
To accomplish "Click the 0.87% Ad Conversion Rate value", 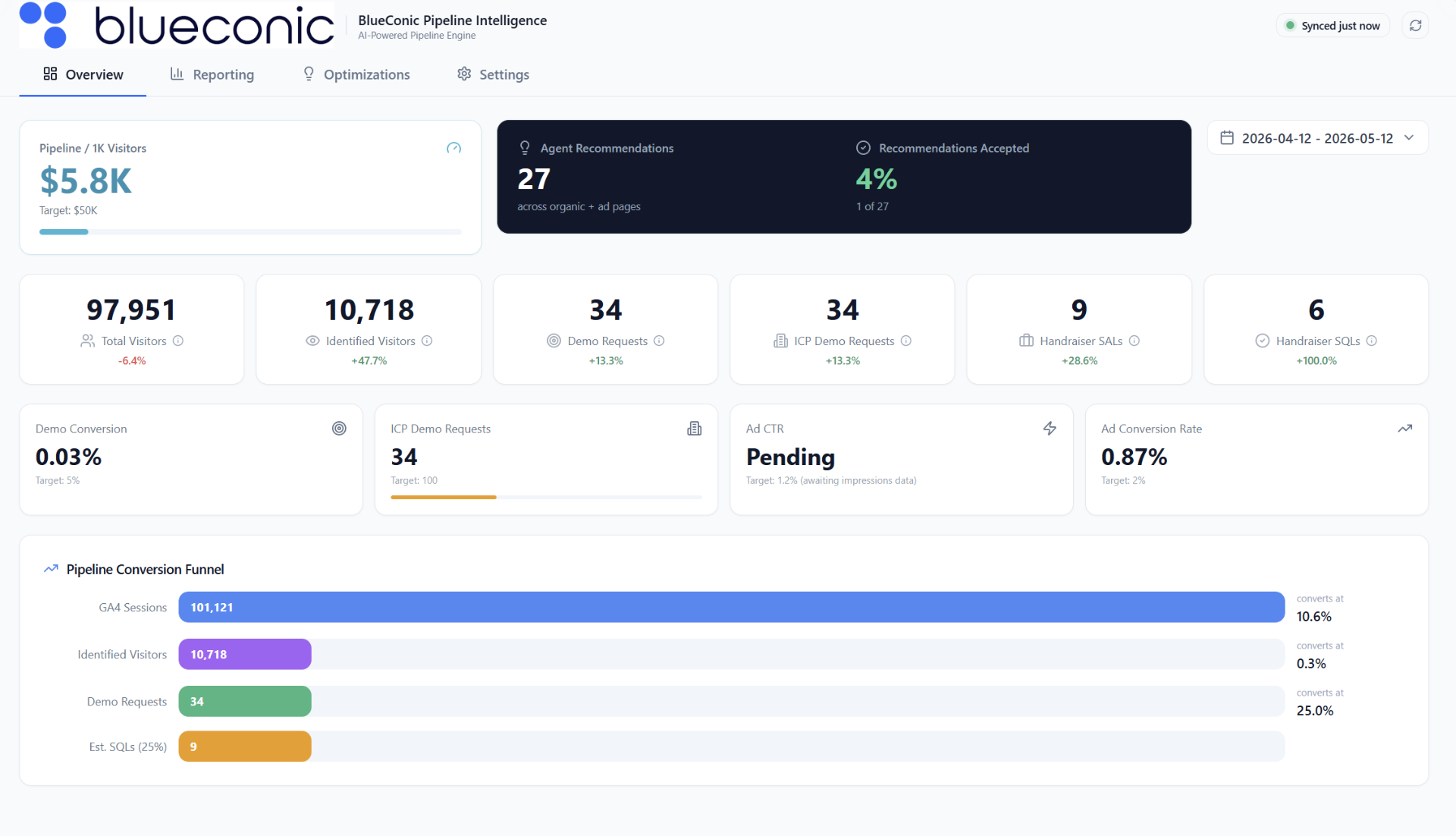I will pos(1134,457).
